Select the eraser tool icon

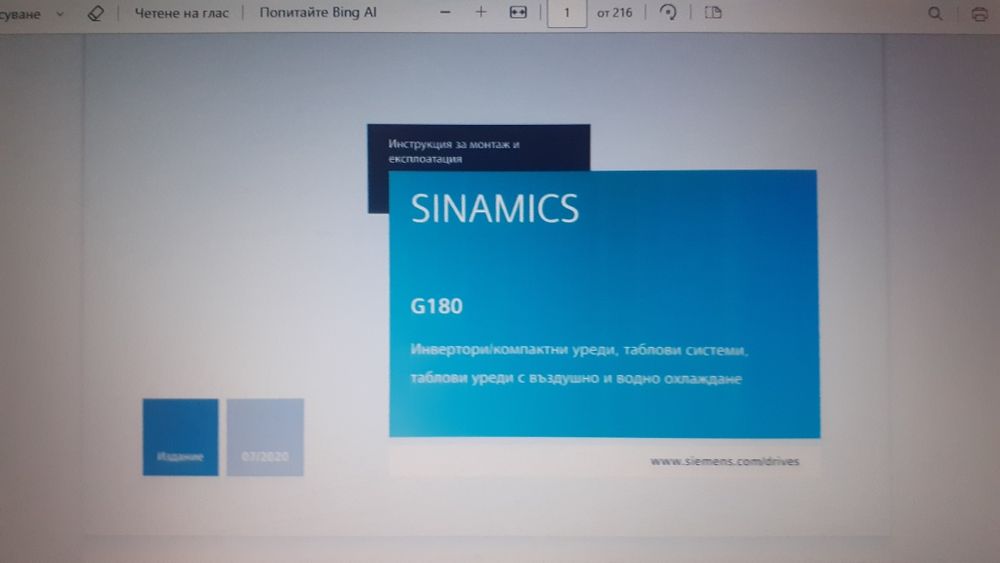point(96,13)
